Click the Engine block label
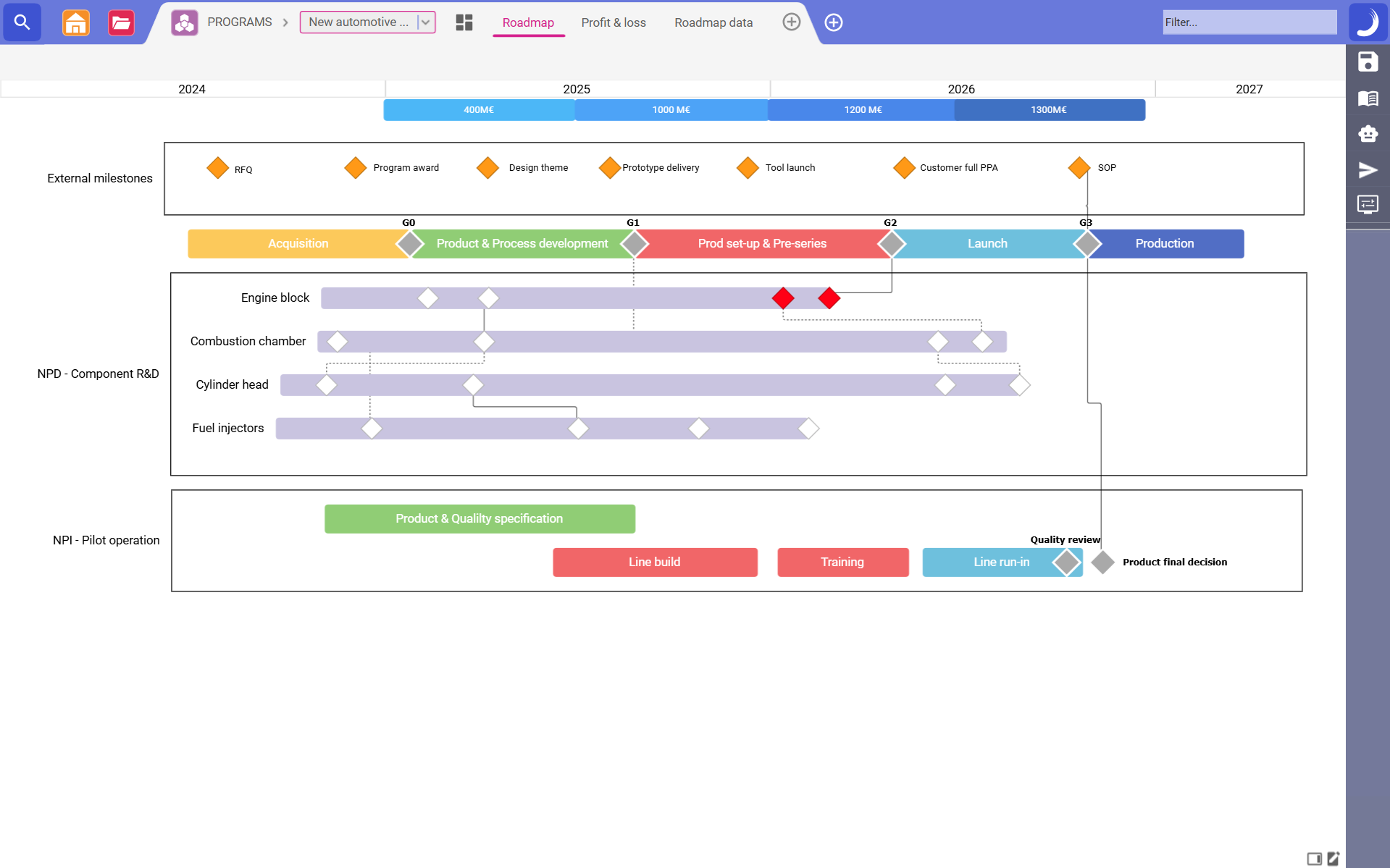 point(275,298)
